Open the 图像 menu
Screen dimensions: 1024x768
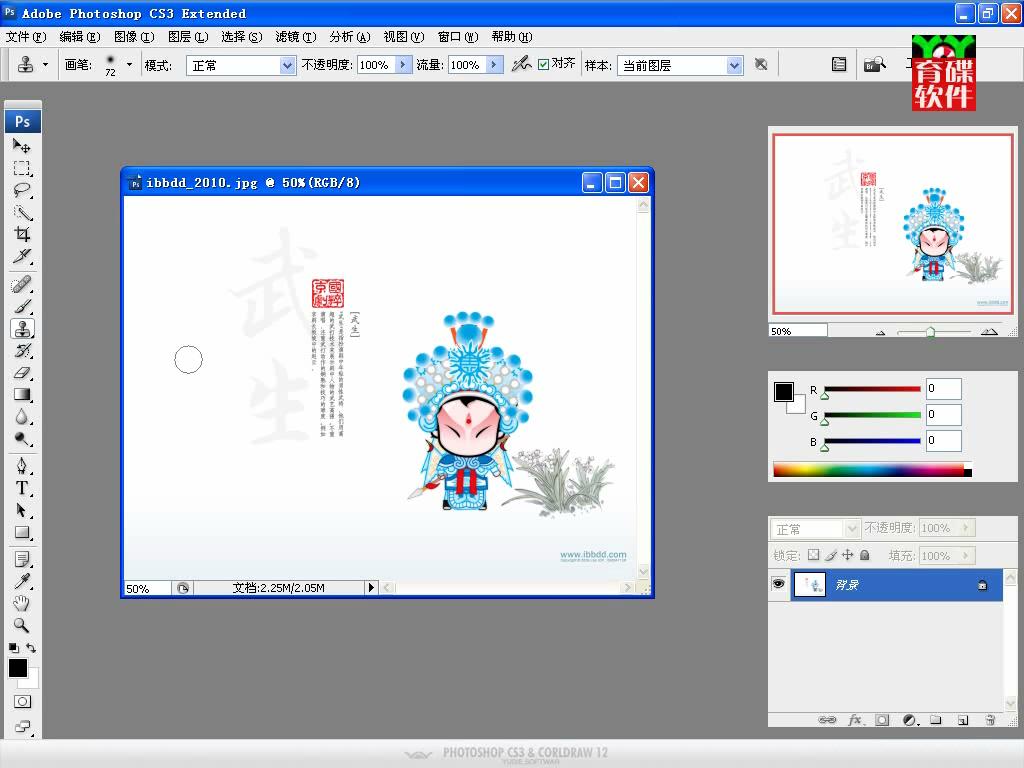pyautogui.click(x=134, y=37)
